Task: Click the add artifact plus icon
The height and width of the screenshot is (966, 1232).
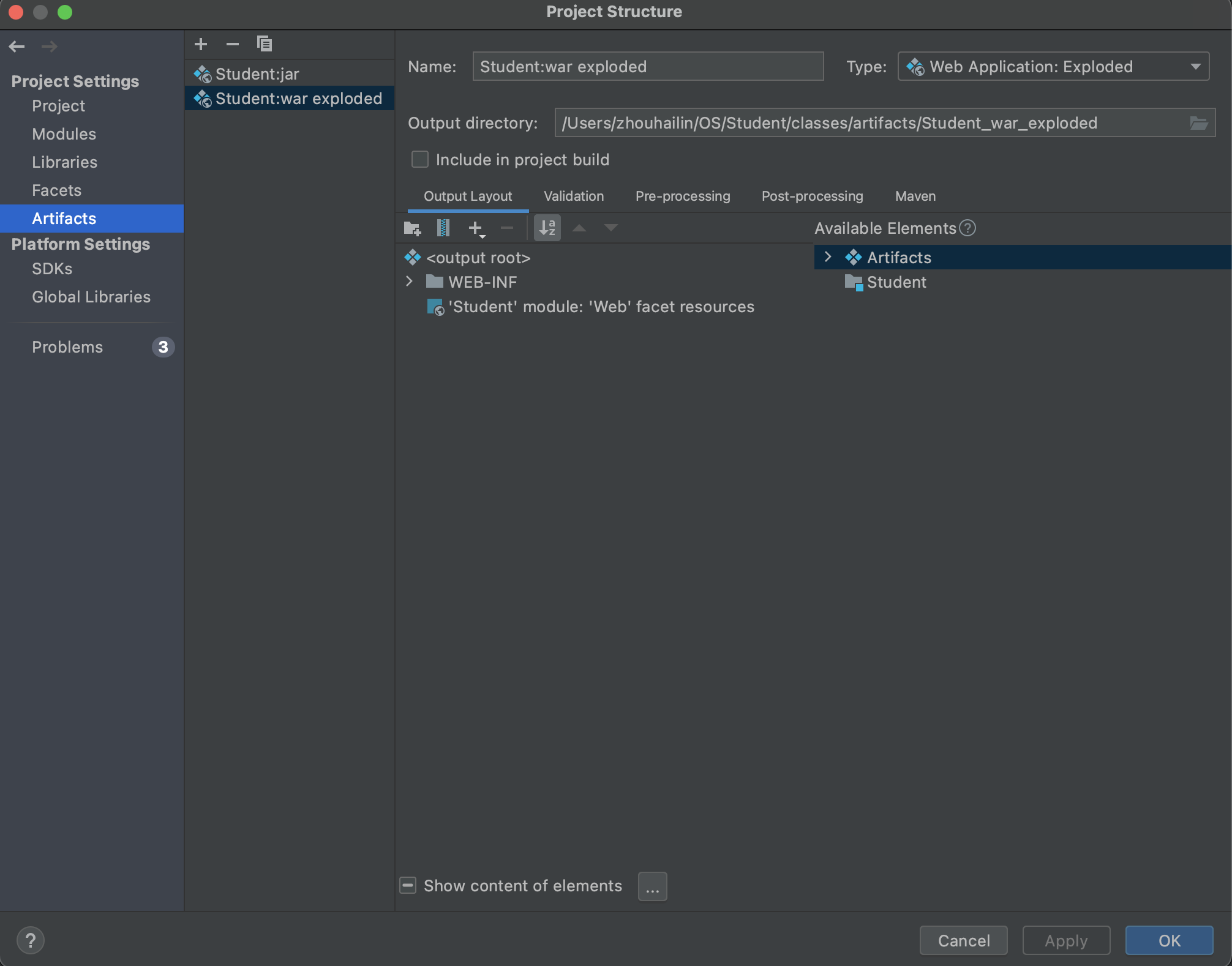Action: 201,44
